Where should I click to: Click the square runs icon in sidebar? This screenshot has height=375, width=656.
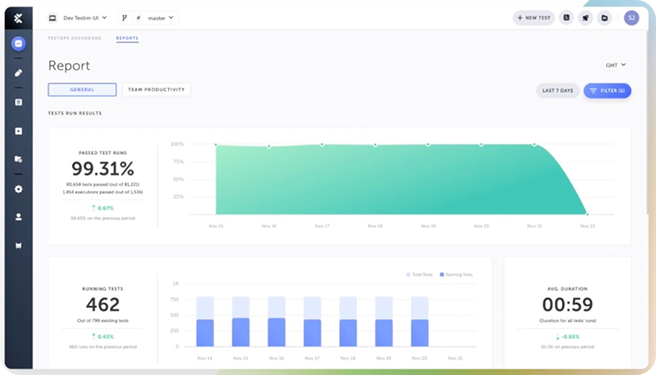point(18,131)
